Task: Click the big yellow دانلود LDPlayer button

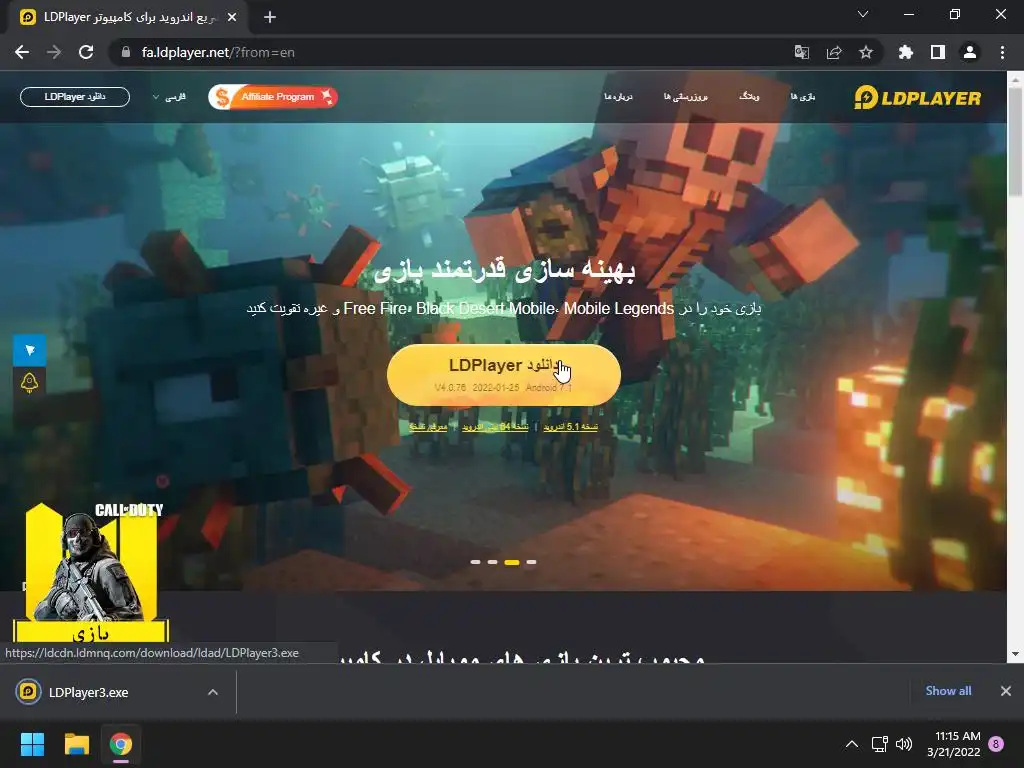Action: click(504, 375)
